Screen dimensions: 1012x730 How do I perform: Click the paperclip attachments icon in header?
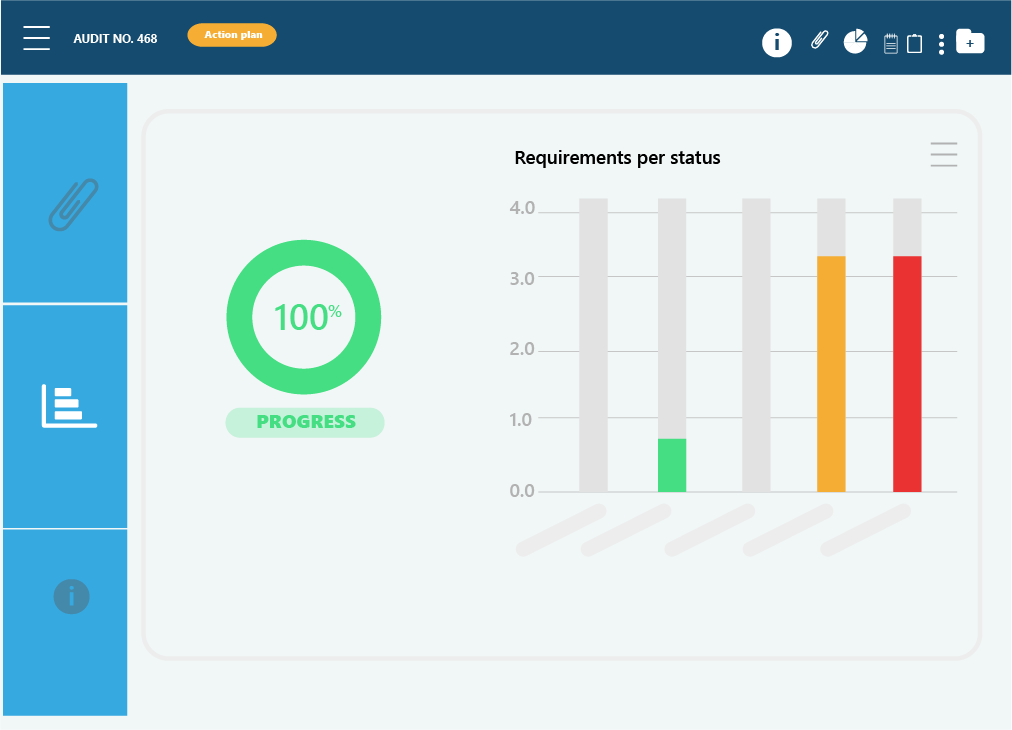(x=819, y=41)
